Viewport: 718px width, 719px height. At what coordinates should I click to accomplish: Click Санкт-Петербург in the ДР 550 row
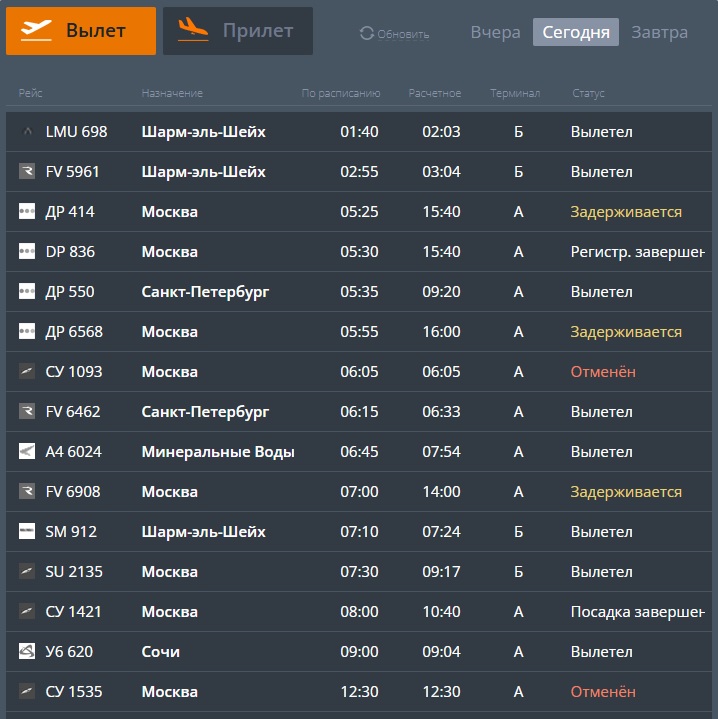[x=205, y=292]
